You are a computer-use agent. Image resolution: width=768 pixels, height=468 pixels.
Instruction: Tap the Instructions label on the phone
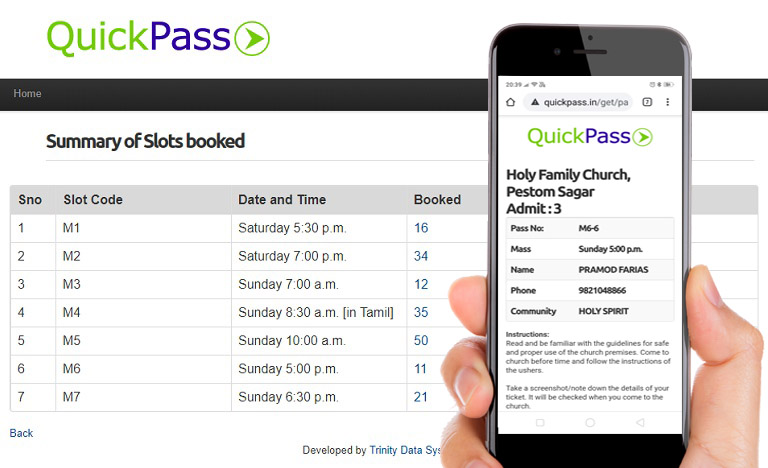[528, 334]
